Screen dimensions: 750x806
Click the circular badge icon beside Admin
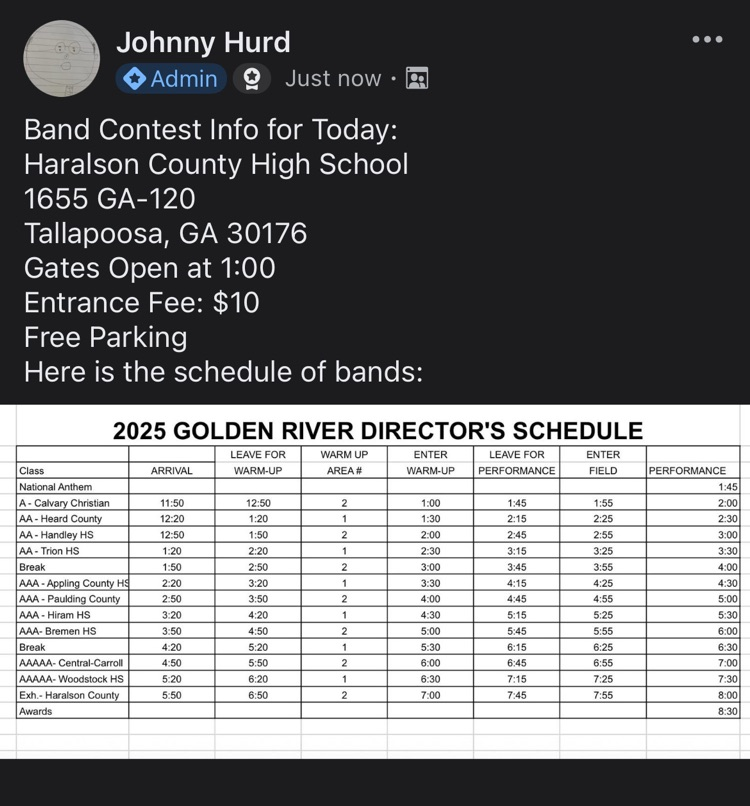[252, 79]
